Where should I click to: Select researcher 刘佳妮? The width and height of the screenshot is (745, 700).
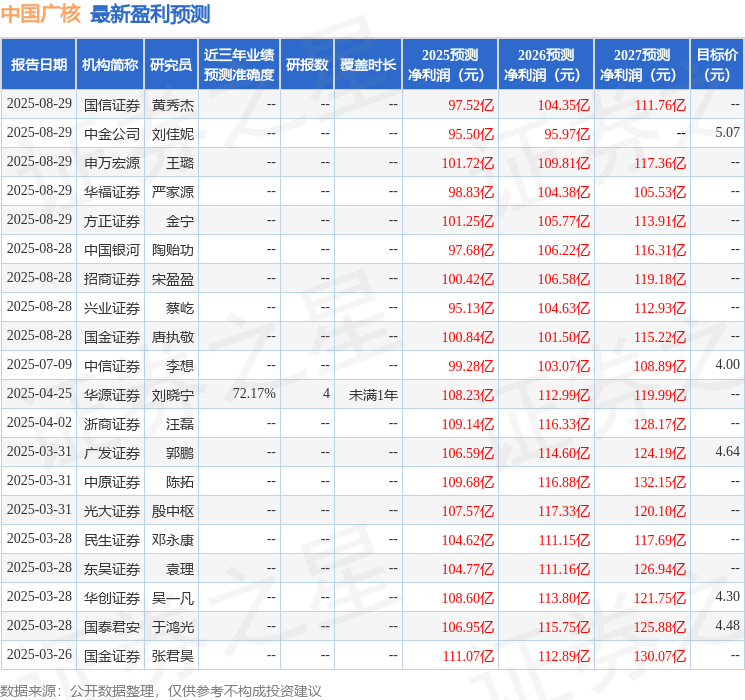[172, 134]
